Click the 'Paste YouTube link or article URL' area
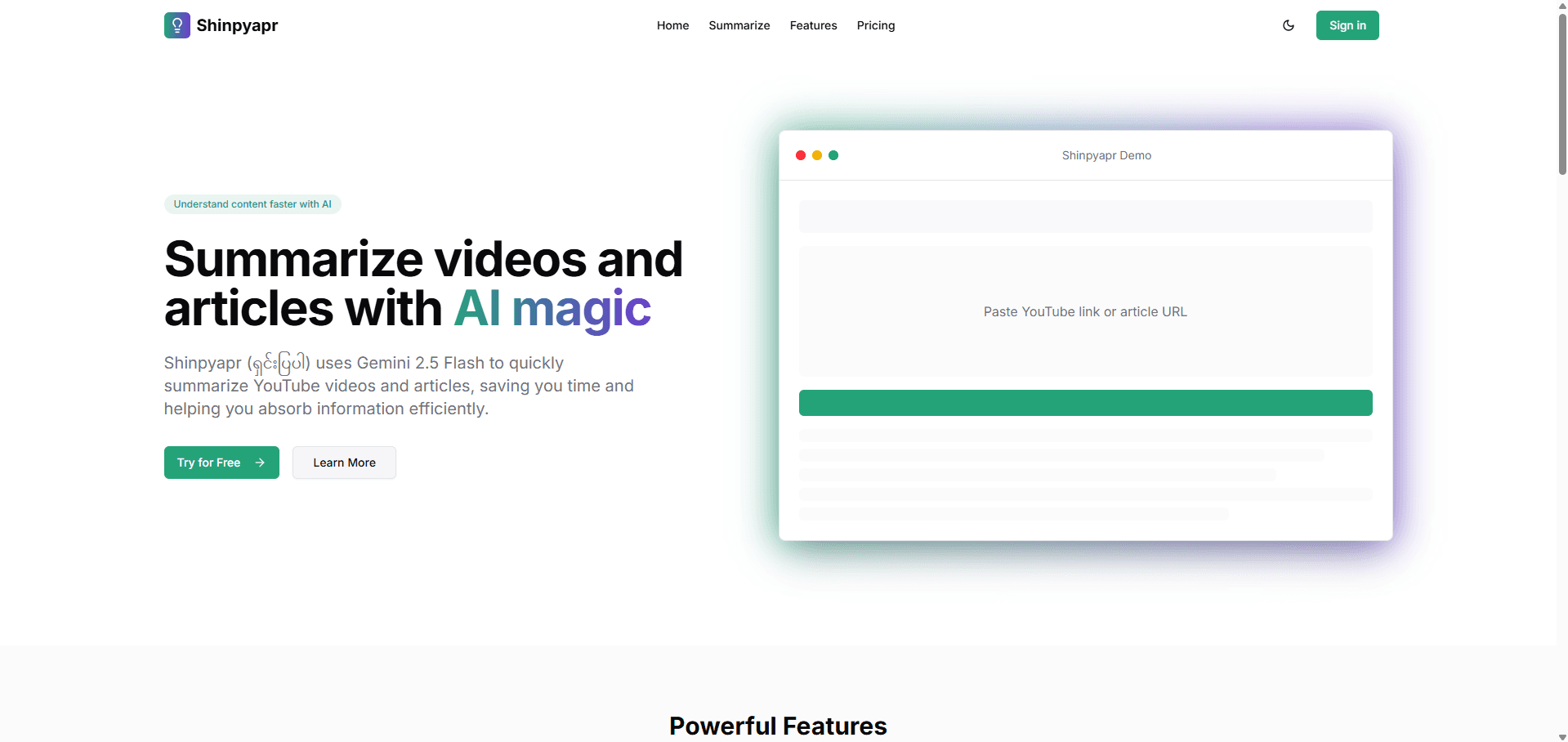 pos(1085,311)
